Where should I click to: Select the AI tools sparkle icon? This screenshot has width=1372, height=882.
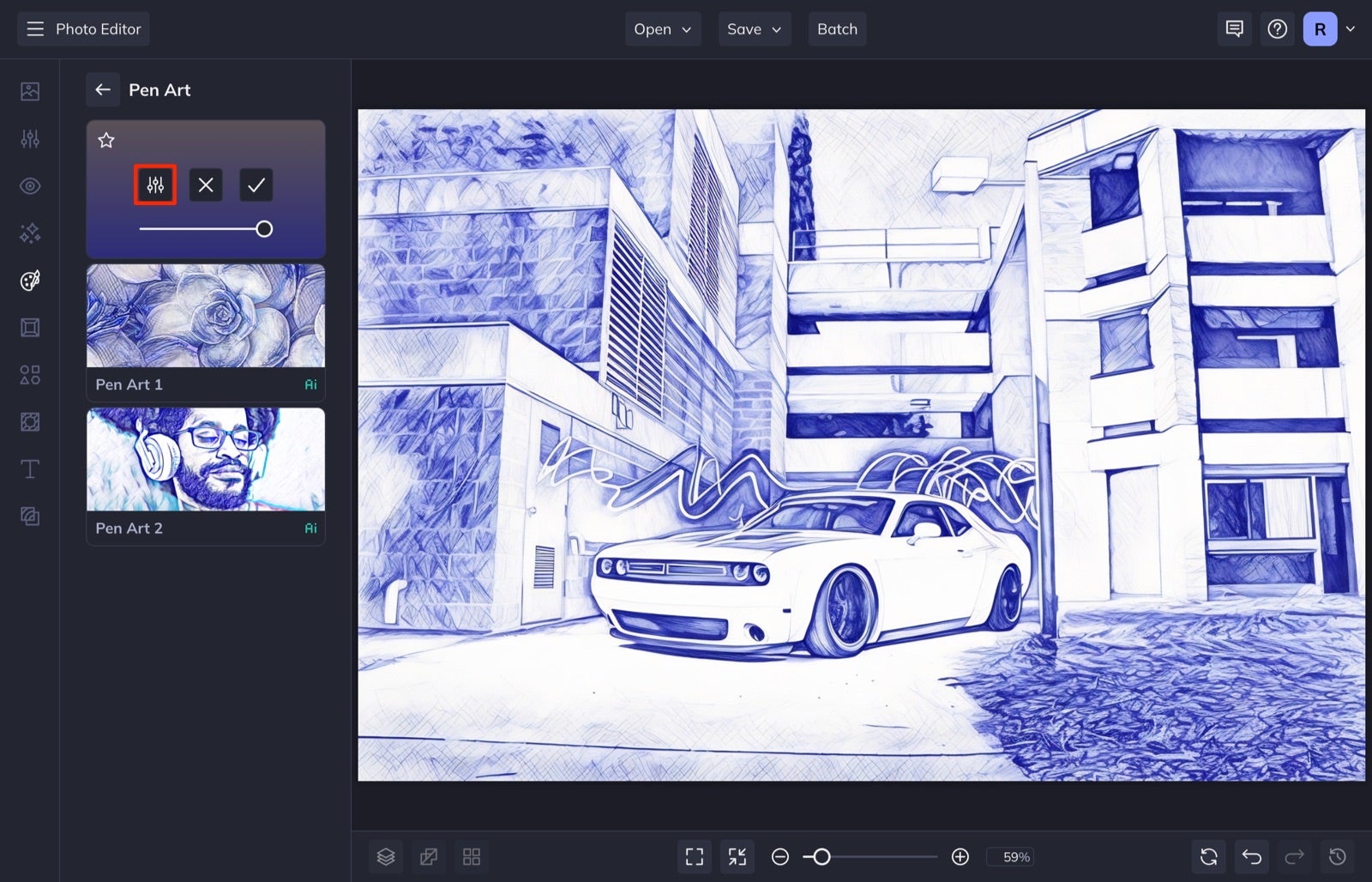pos(30,233)
